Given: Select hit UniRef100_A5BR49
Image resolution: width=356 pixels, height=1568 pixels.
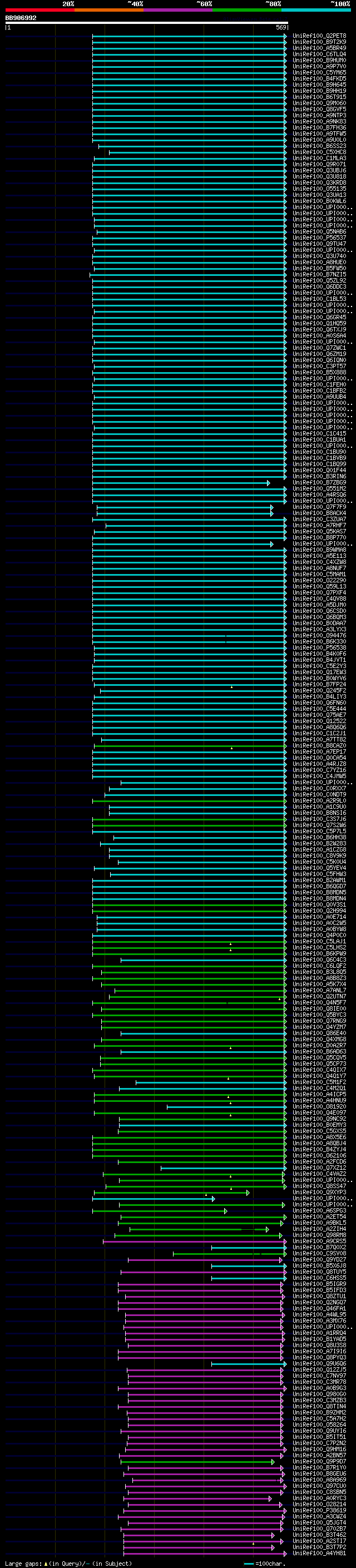Looking at the screenshot, I should tap(319, 48).
